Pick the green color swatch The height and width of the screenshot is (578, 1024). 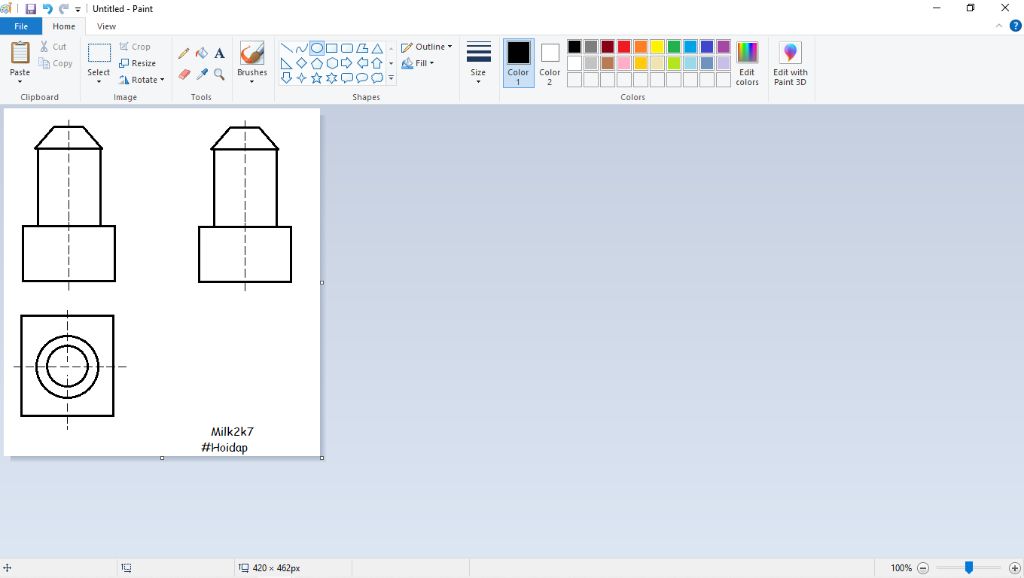pyautogui.click(x=674, y=46)
